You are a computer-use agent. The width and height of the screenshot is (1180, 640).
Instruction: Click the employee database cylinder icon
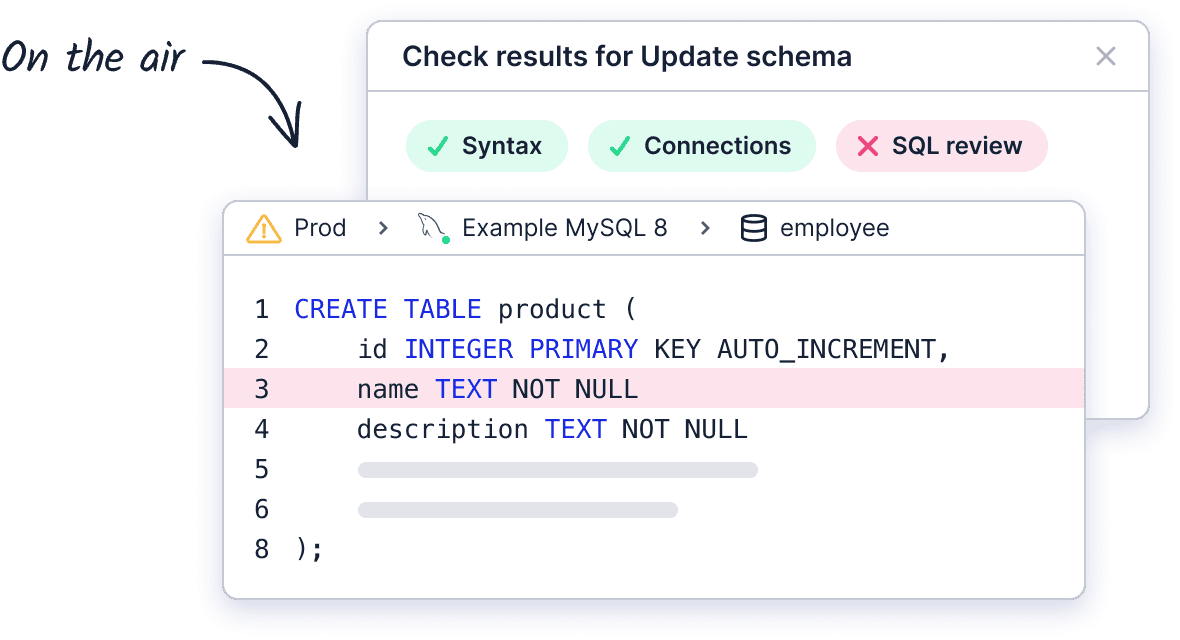pos(754,229)
